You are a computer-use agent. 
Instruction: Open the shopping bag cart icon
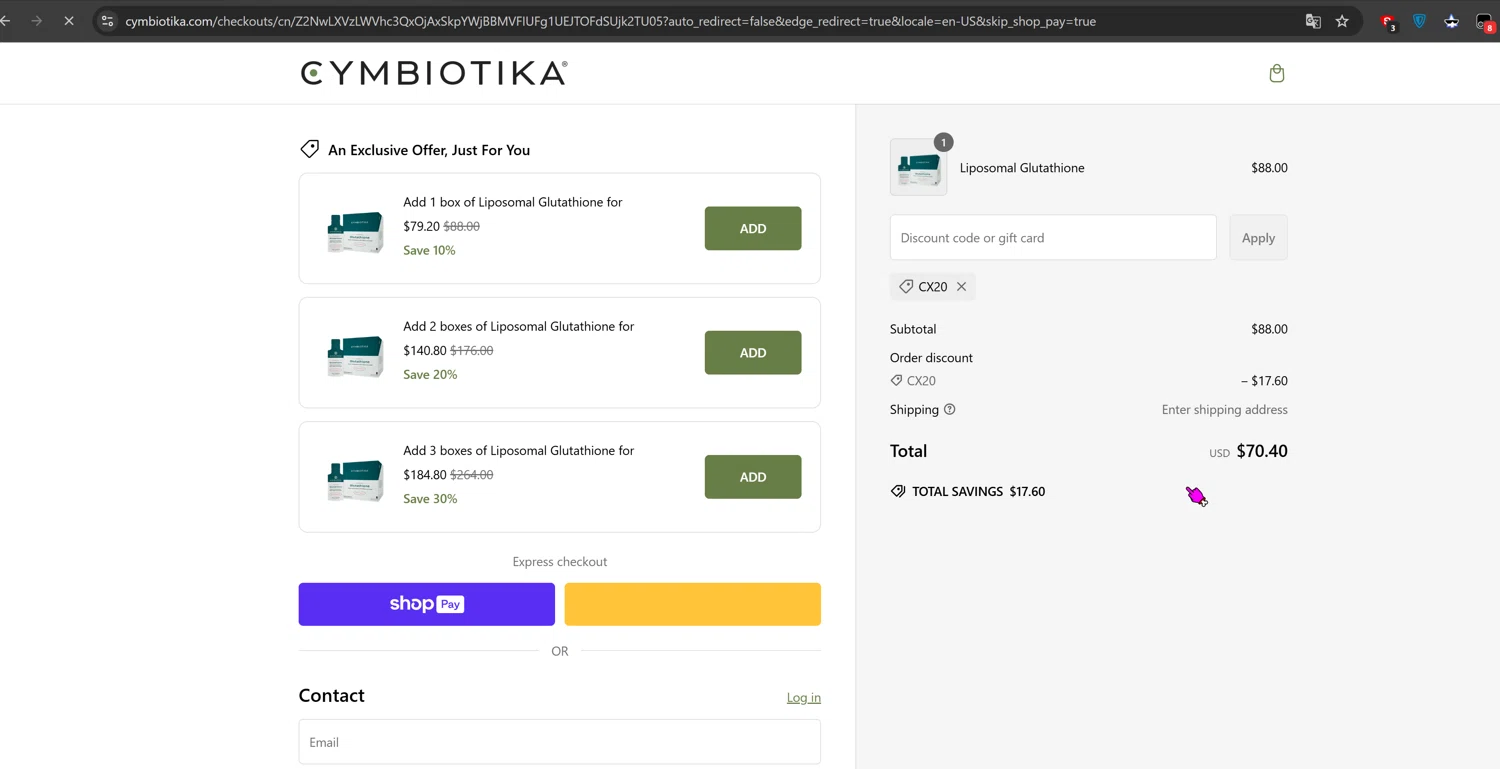click(1277, 73)
